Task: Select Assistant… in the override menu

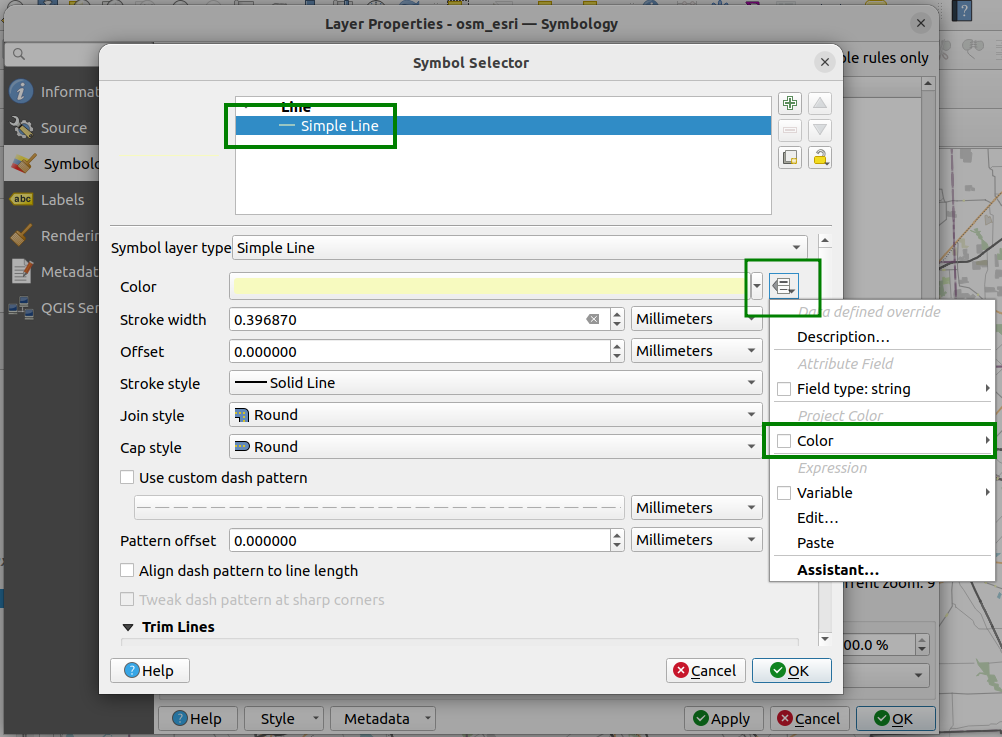Action: point(838,570)
